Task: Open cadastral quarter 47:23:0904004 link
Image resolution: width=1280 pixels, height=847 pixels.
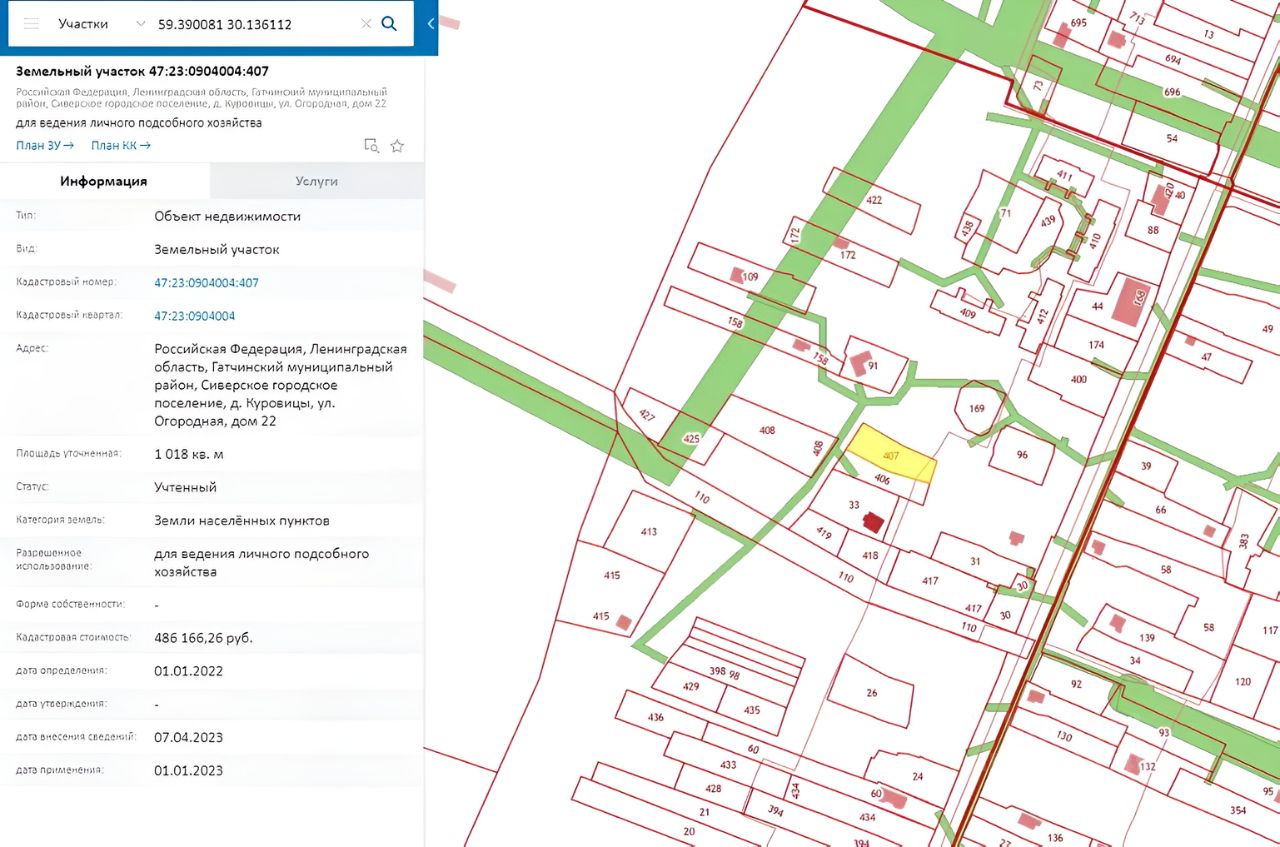Action: click(x=195, y=316)
